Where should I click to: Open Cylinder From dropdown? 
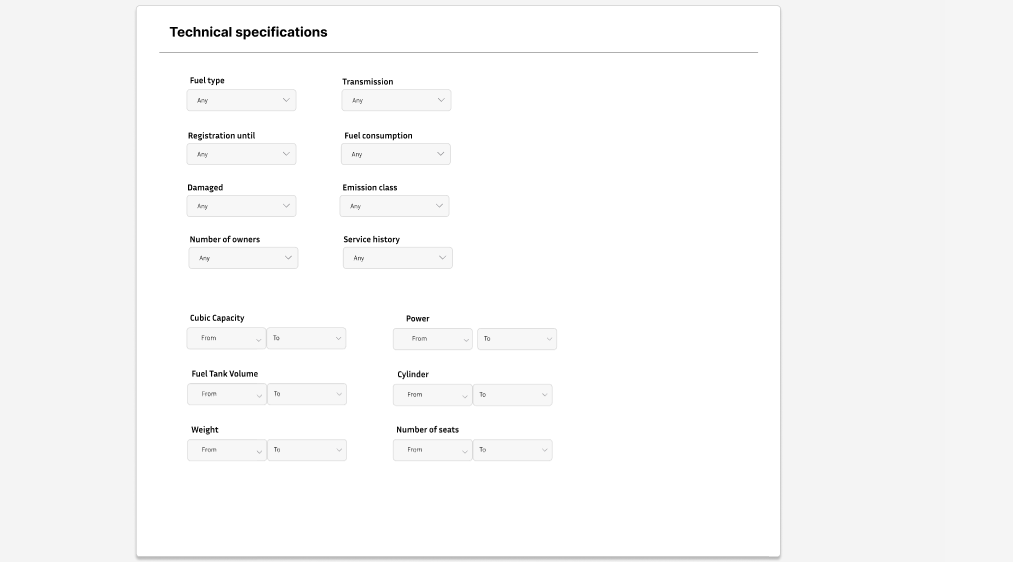(432, 395)
